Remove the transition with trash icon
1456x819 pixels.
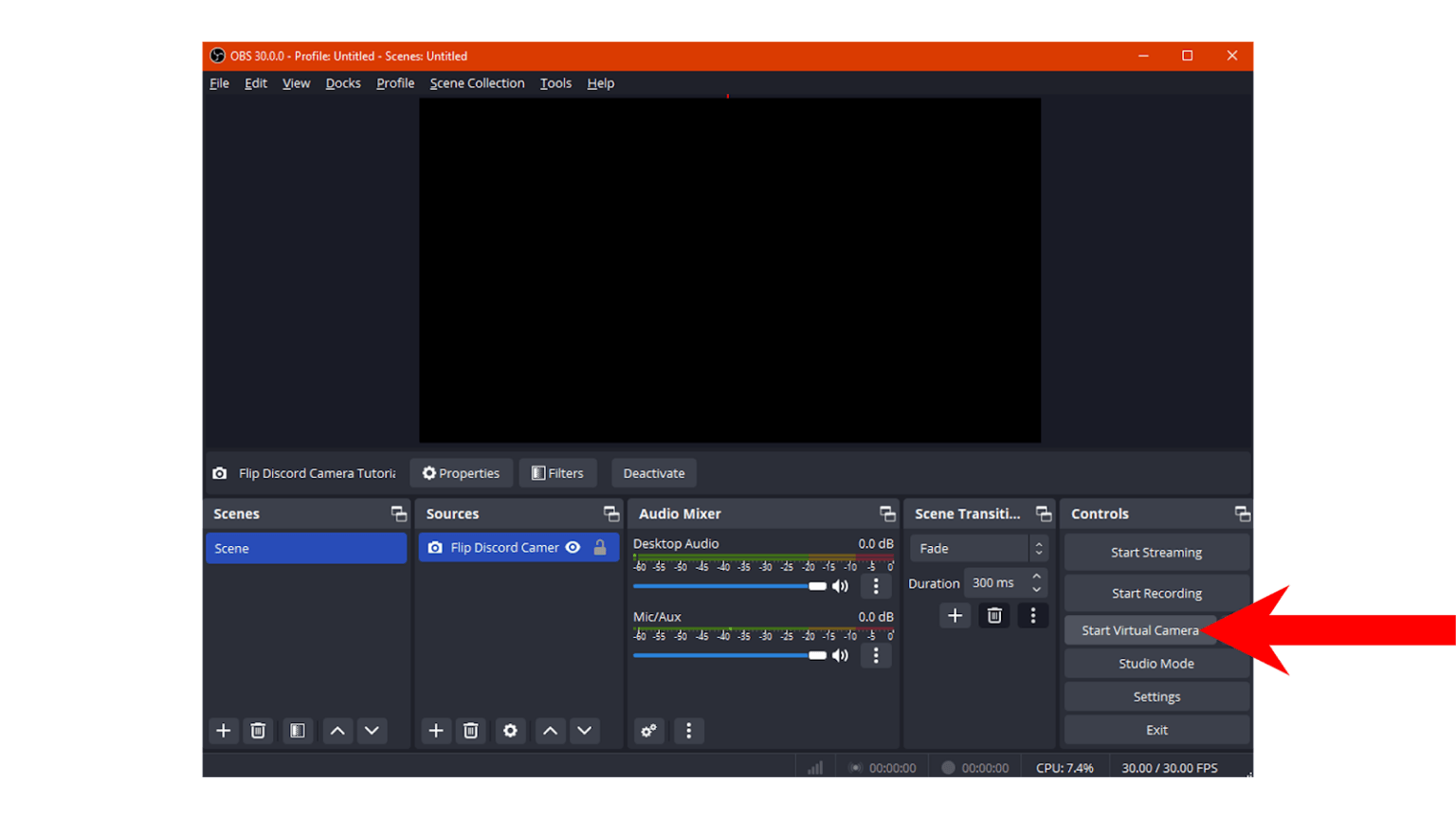tap(993, 615)
